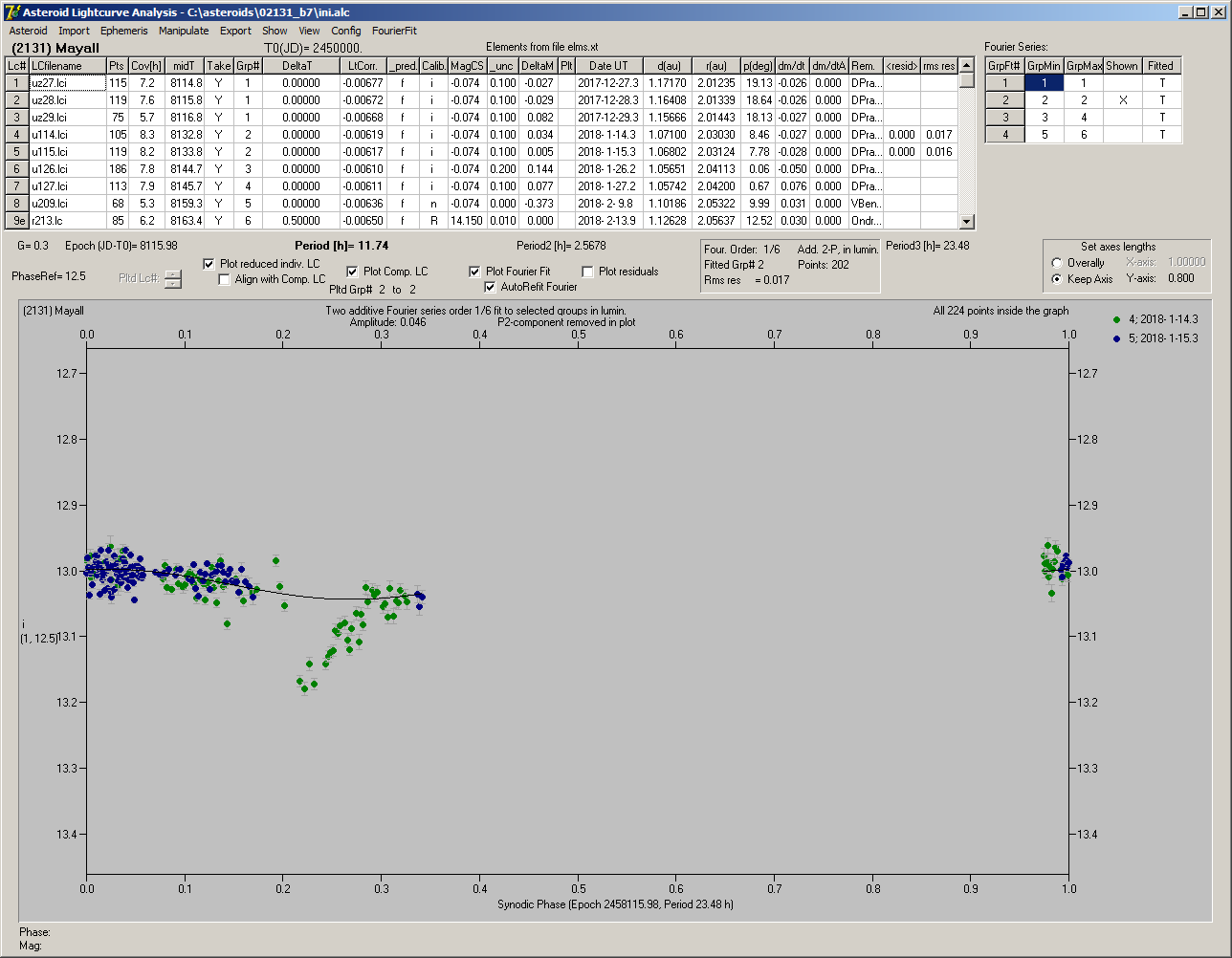Select row 1 header for uz27.lci

tap(16, 83)
